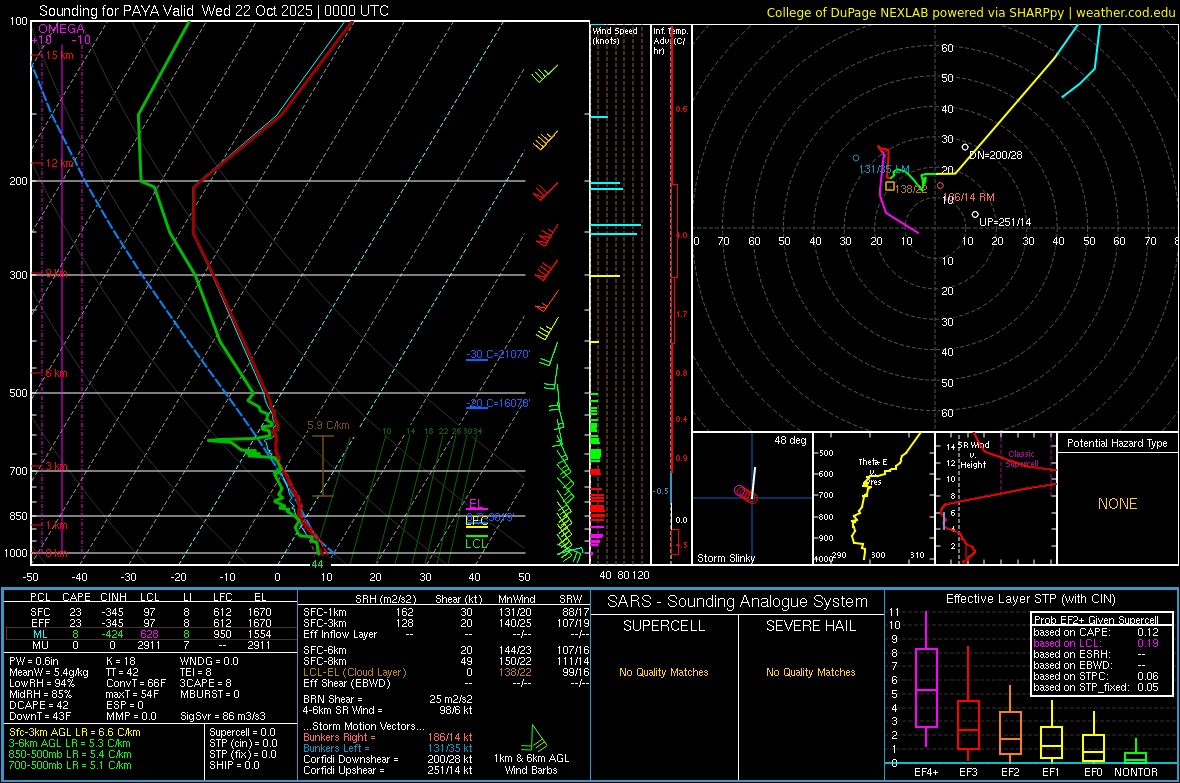Click the DN=200/28 hodograph label
The width and height of the screenshot is (1180, 783).
coord(996,155)
